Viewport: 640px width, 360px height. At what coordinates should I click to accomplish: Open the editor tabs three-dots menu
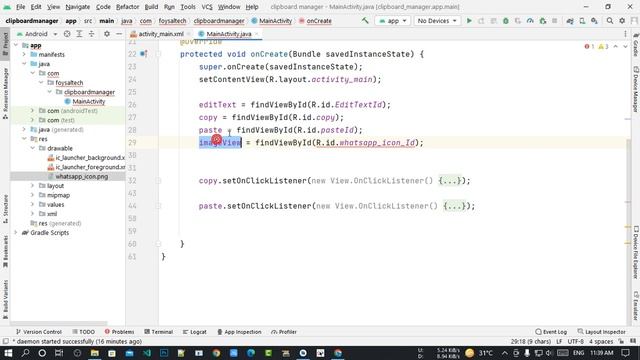click(625, 34)
